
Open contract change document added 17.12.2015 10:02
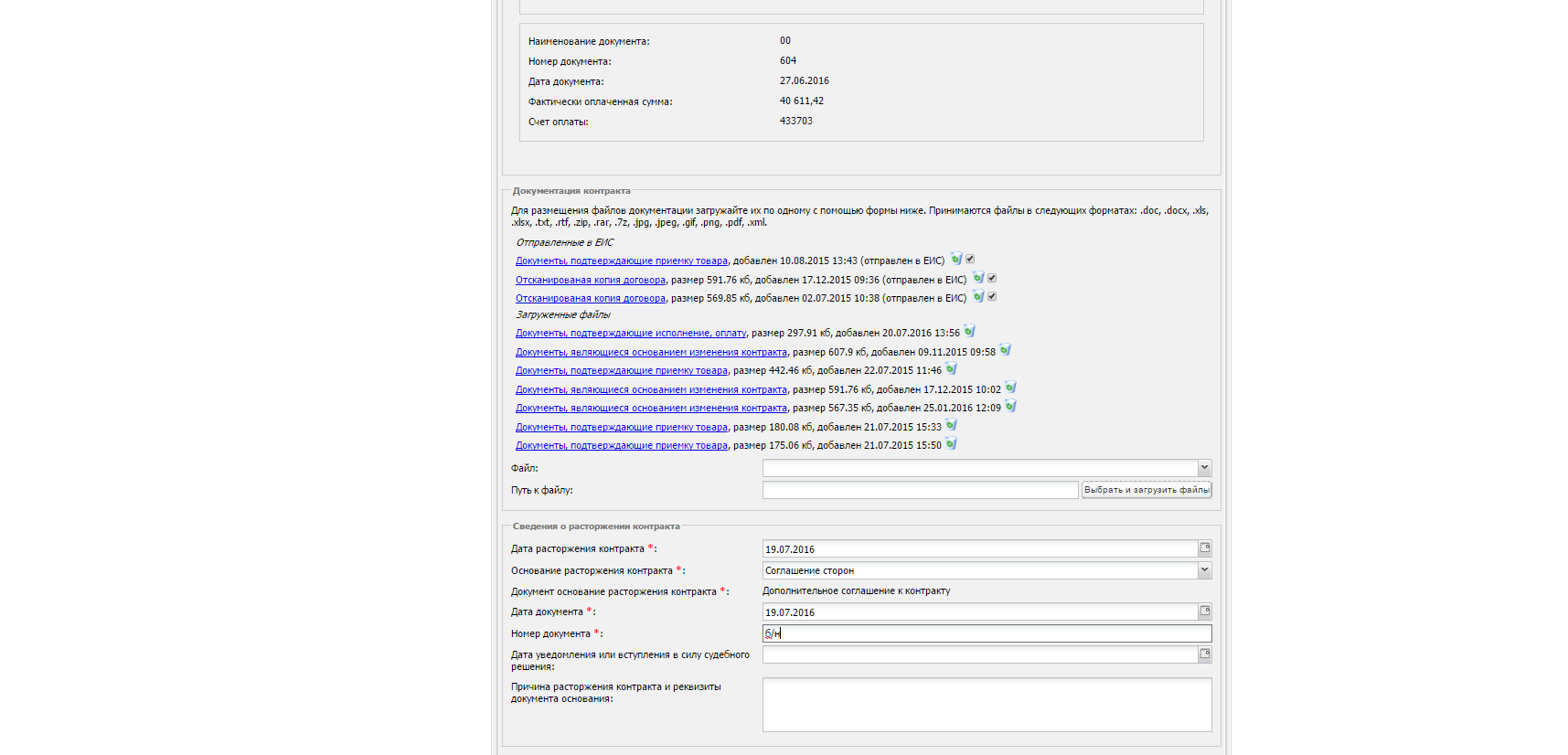click(651, 390)
